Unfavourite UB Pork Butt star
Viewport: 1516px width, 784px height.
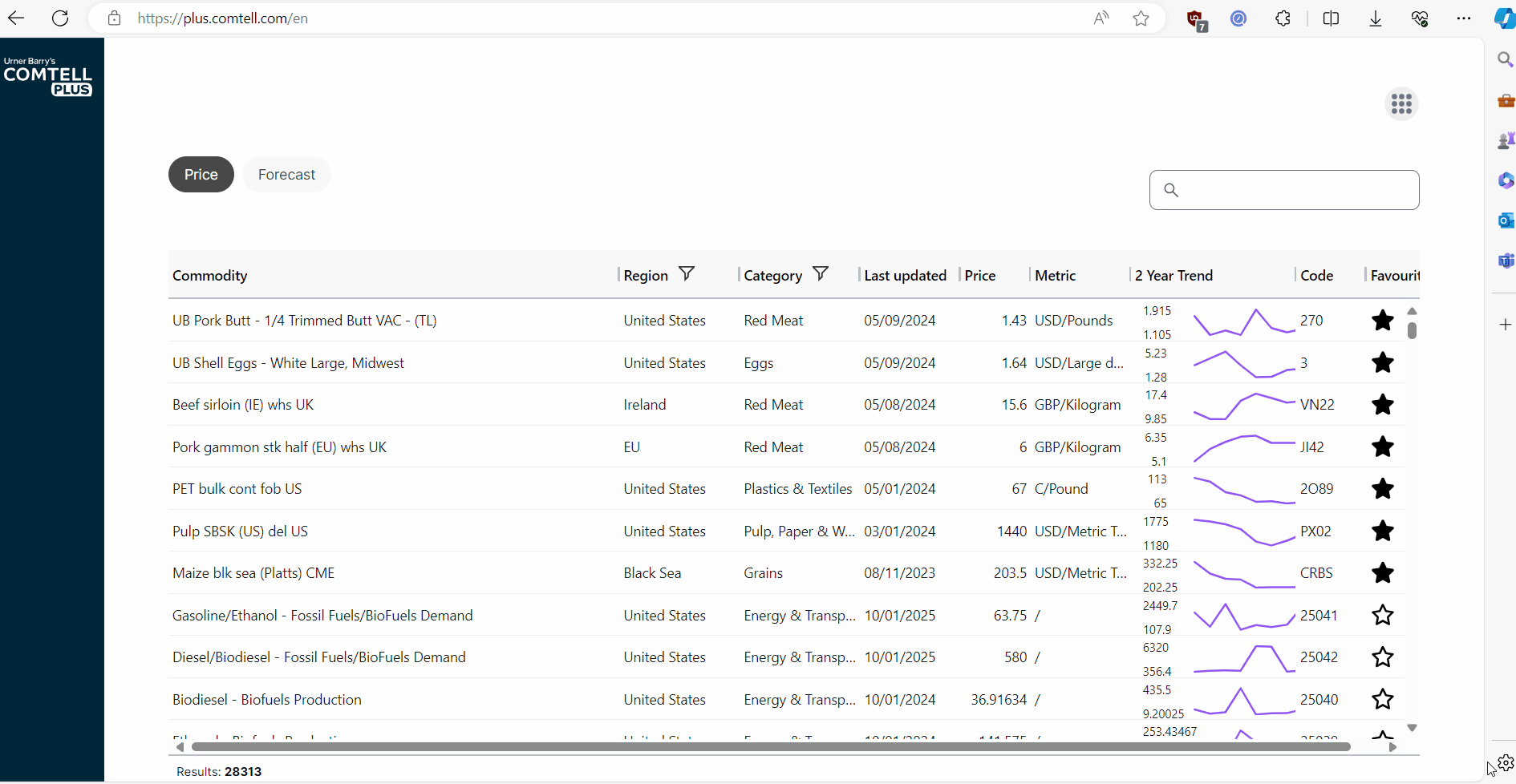point(1382,321)
